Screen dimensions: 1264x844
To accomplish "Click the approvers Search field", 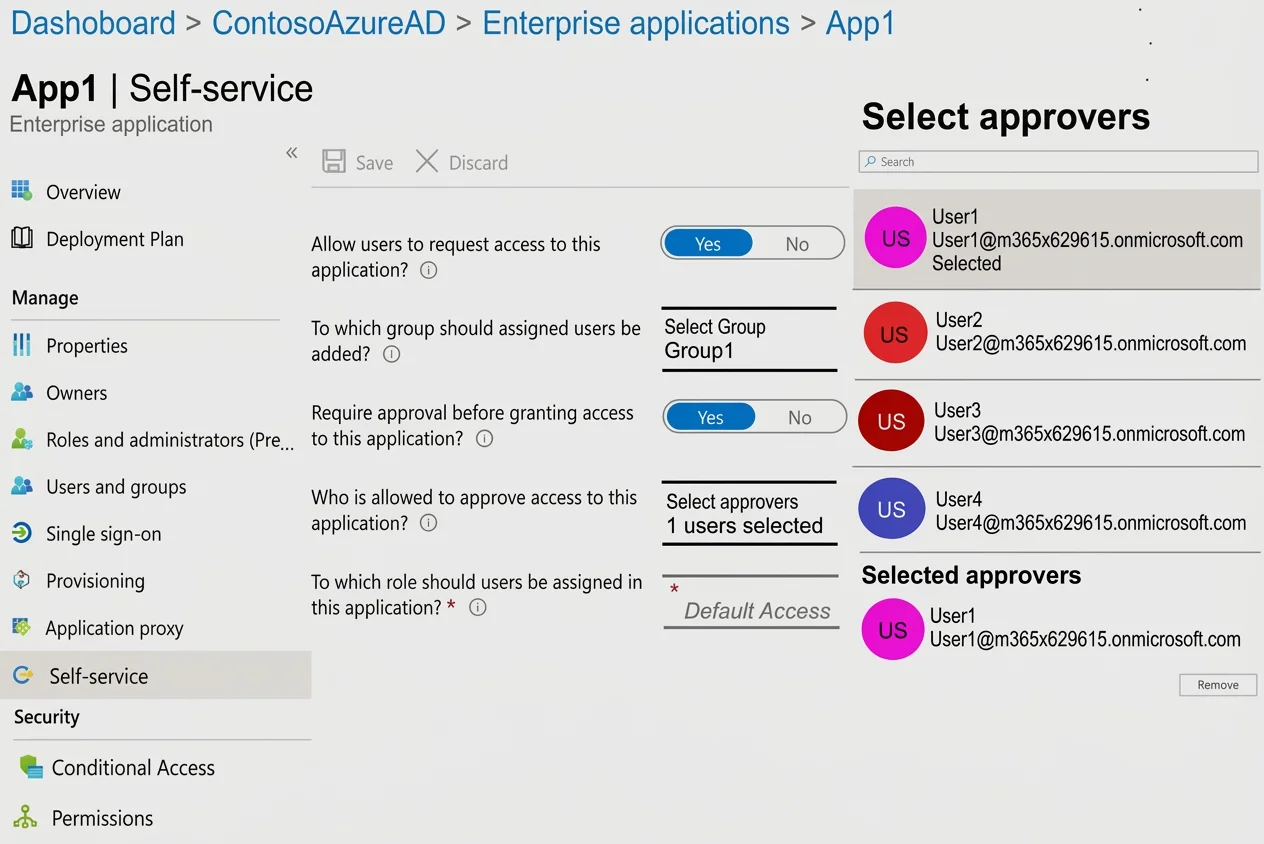I will pyautogui.click(x=1058, y=162).
